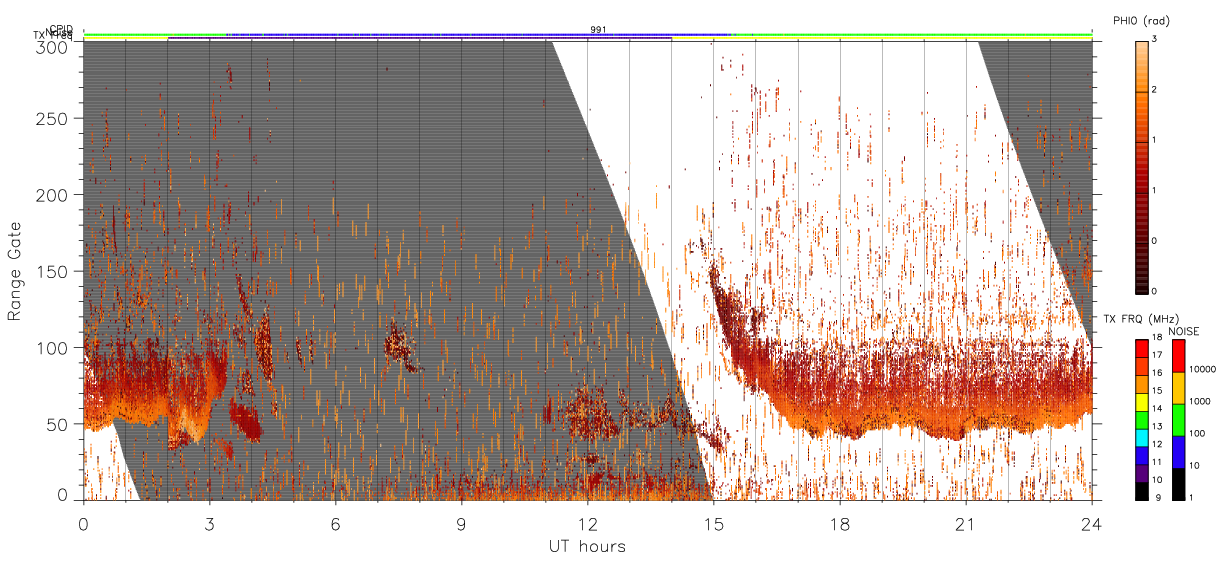Viewport: 1228px width, 567px height.
Task: Select the blue NOISE swatch between 10 and 100
Action: pyautogui.click(x=1179, y=451)
